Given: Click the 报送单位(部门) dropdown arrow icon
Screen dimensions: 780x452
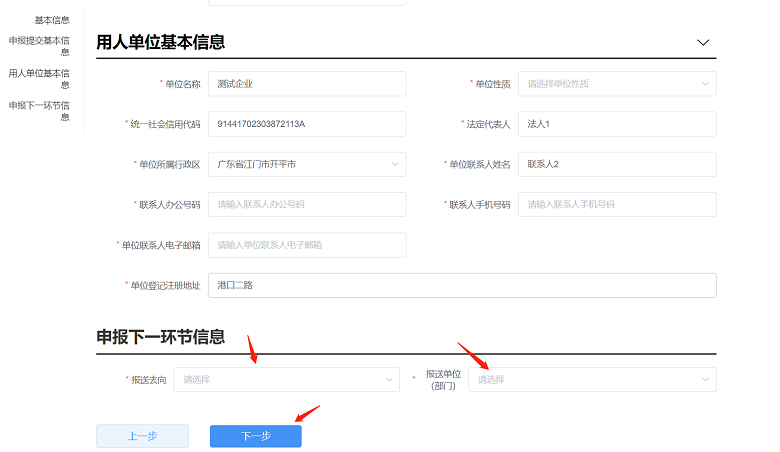Looking at the screenshot, I should 705,379.
